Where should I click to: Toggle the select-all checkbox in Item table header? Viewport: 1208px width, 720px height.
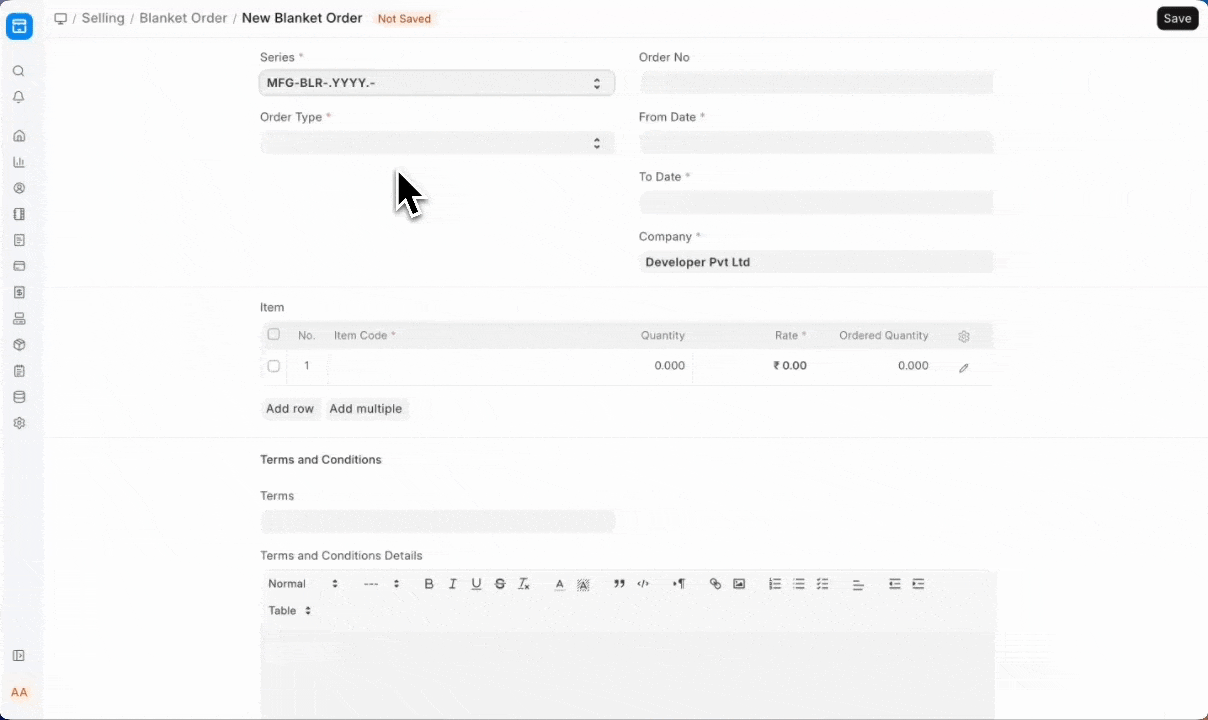coord(274,335)
